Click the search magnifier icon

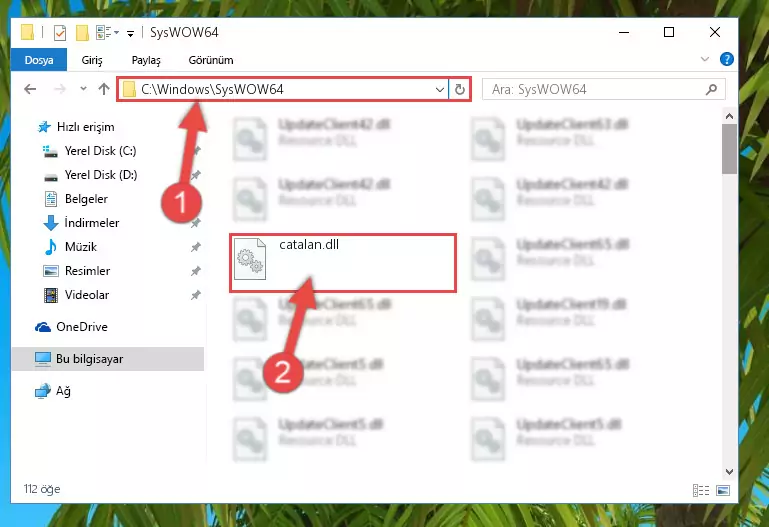711,89
